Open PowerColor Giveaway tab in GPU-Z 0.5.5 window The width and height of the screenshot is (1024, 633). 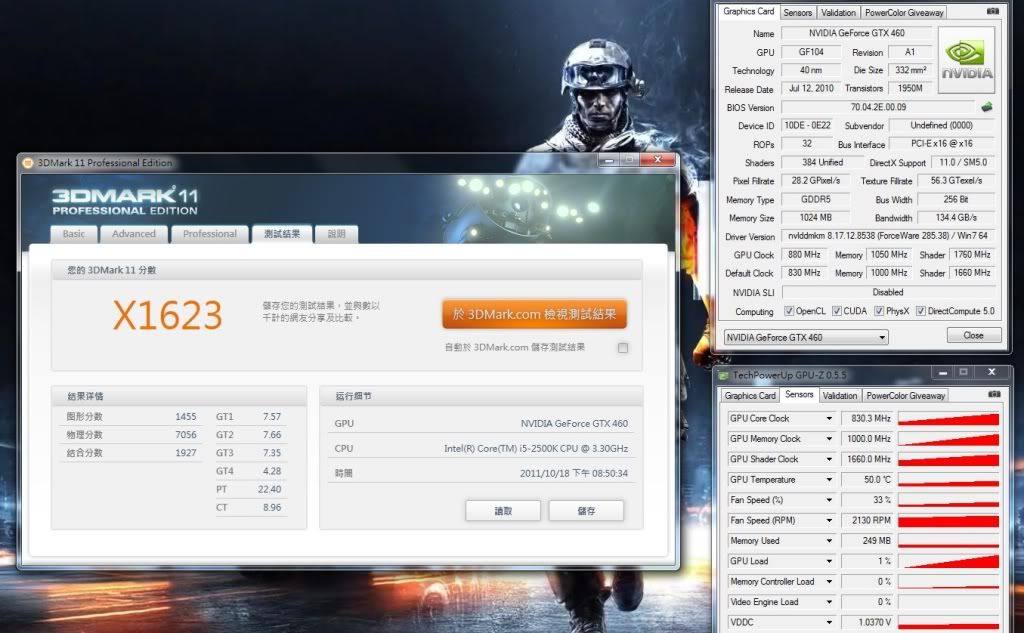[x=905, y=395]
